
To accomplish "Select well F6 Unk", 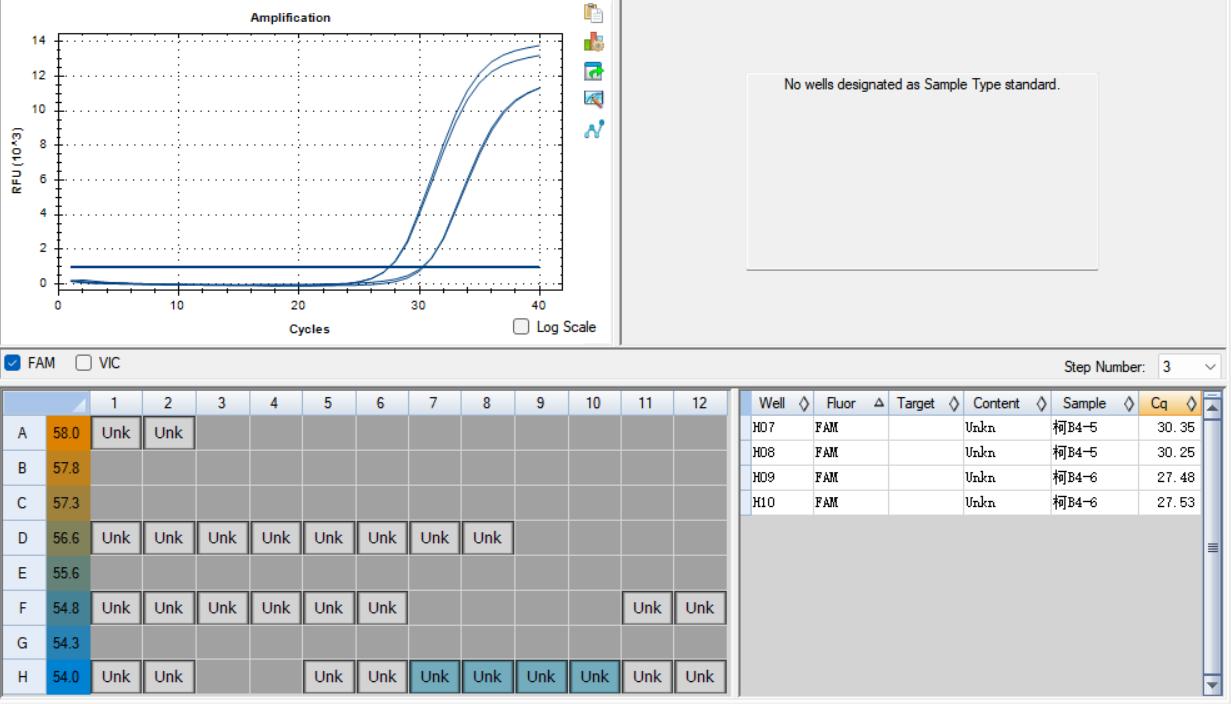I will point(381,607).
